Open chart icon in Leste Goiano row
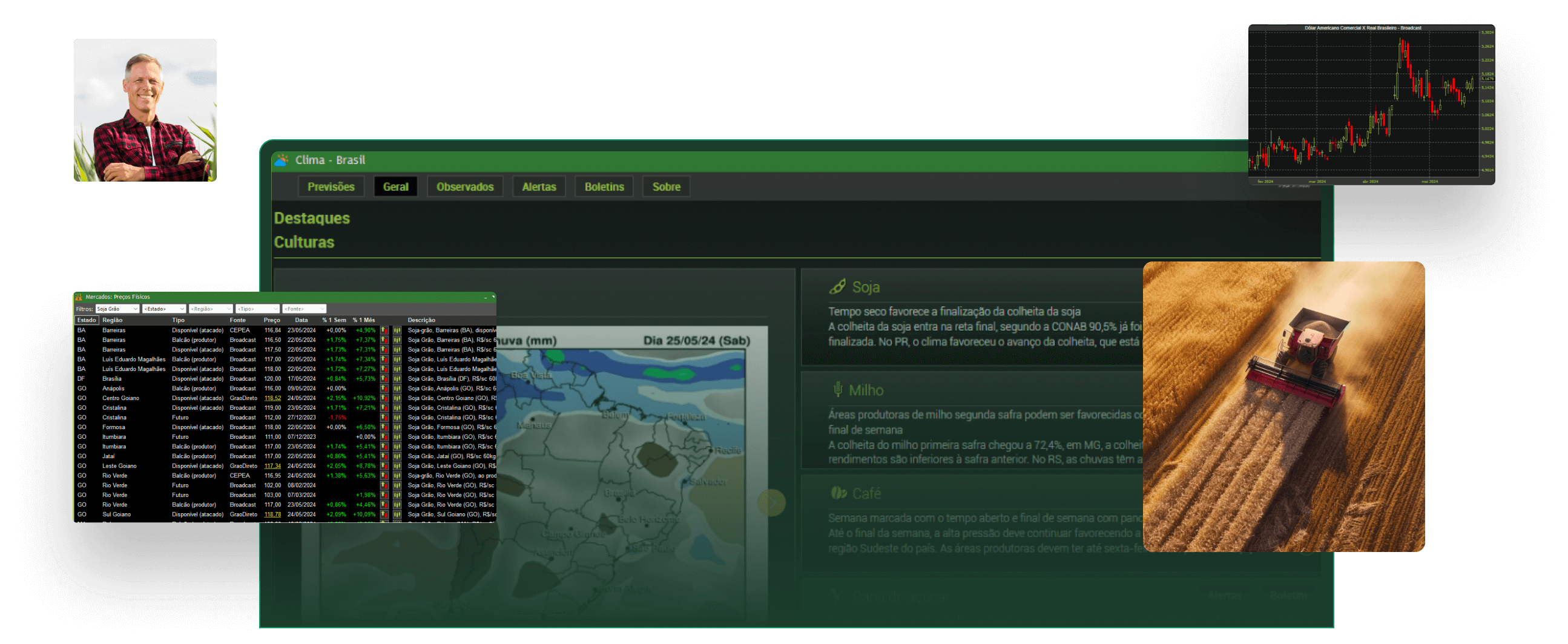Viewport: 1568px width, 644px height. click(397, 466)
